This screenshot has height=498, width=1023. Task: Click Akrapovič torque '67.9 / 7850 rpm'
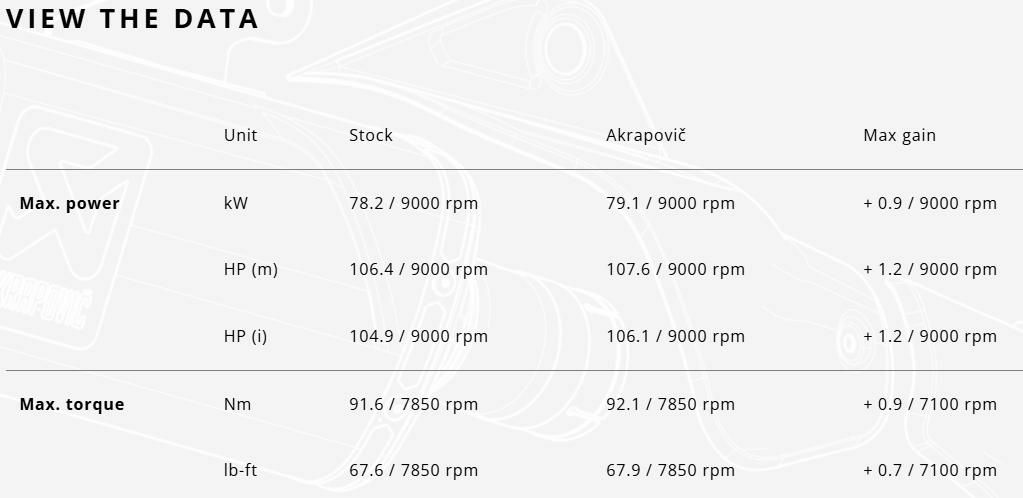tap(670, 470)
